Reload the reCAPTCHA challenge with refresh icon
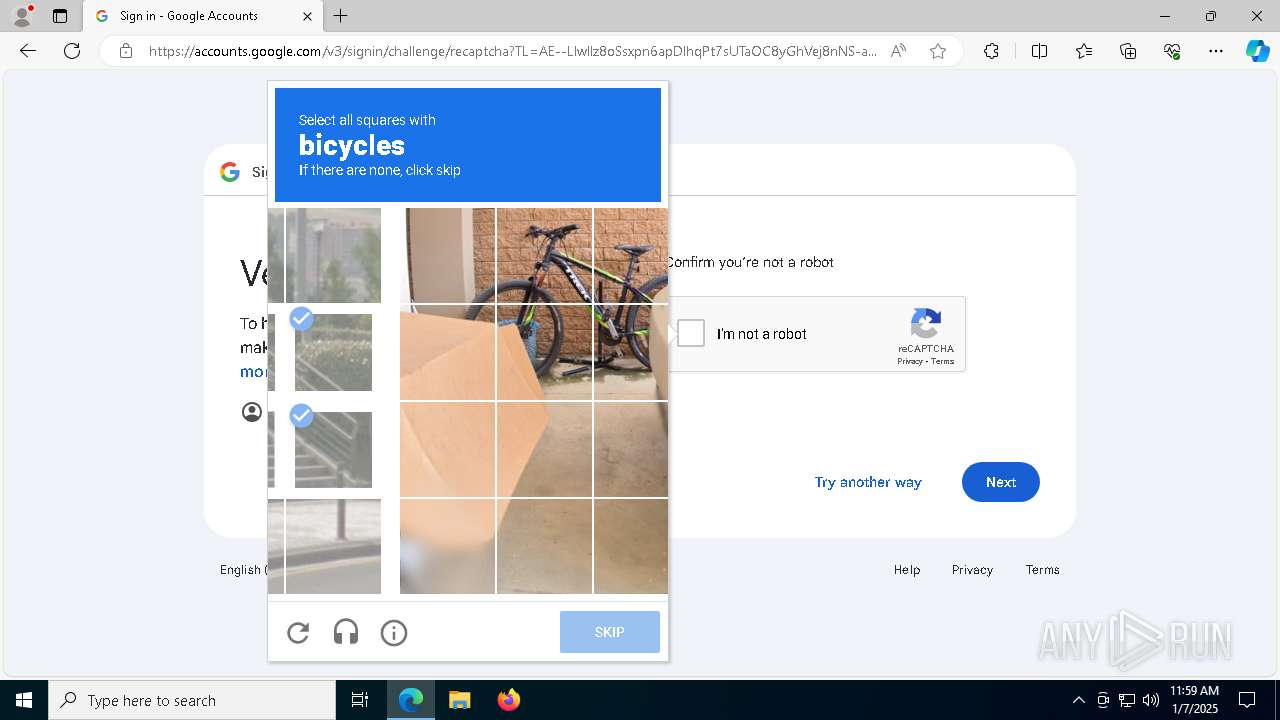The height and width of the screenshot is (720, 1280). pos(298,633)
